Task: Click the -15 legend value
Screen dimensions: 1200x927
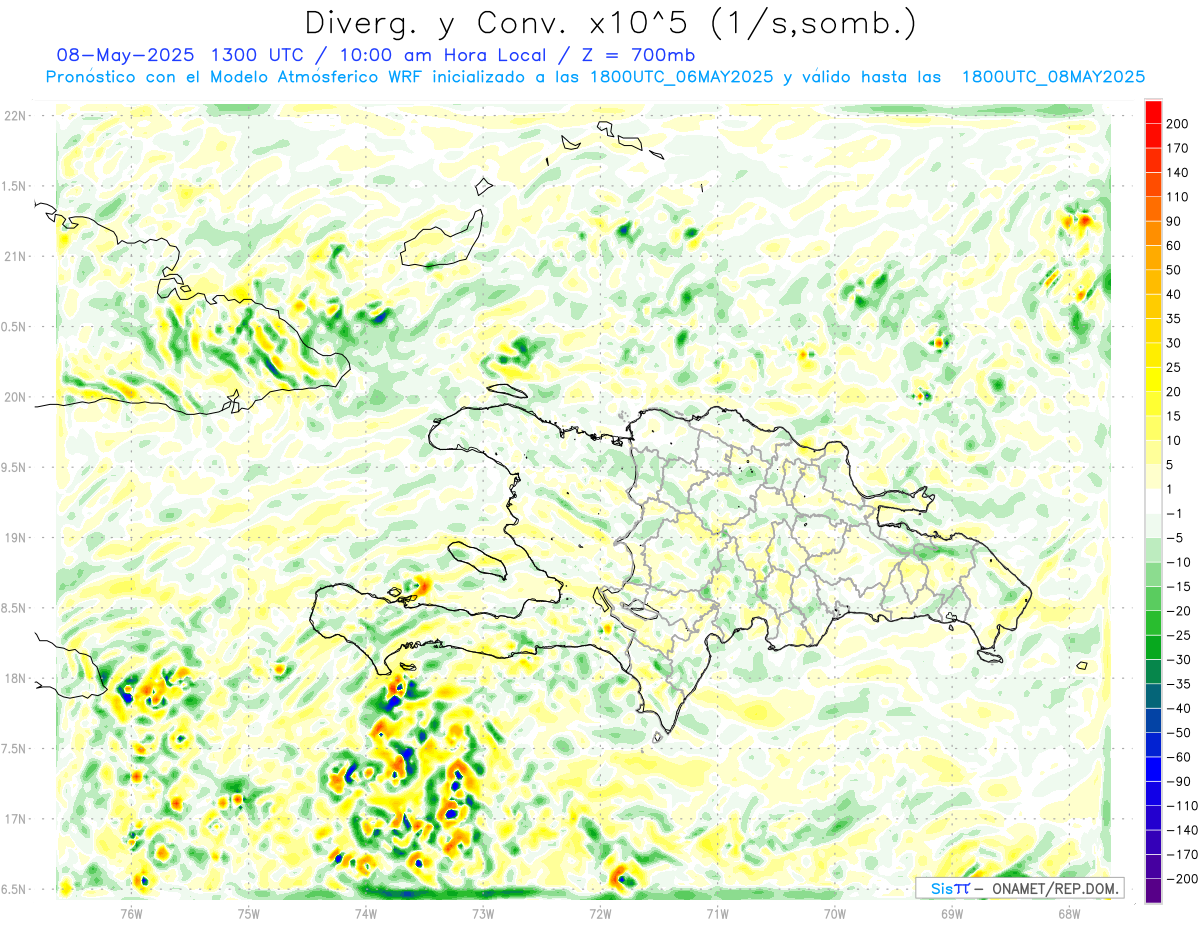Action: (x=1179, y=587)
